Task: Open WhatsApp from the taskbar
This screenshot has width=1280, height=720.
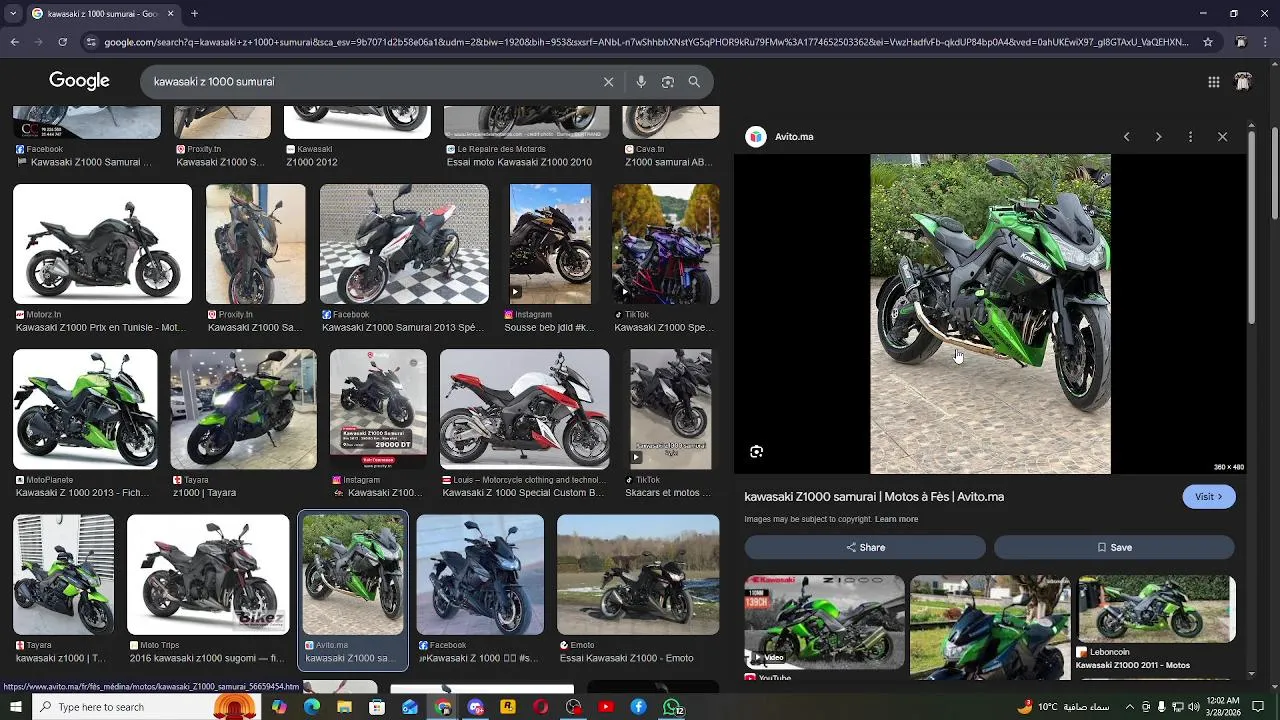Action: click(x=673, y=707)
